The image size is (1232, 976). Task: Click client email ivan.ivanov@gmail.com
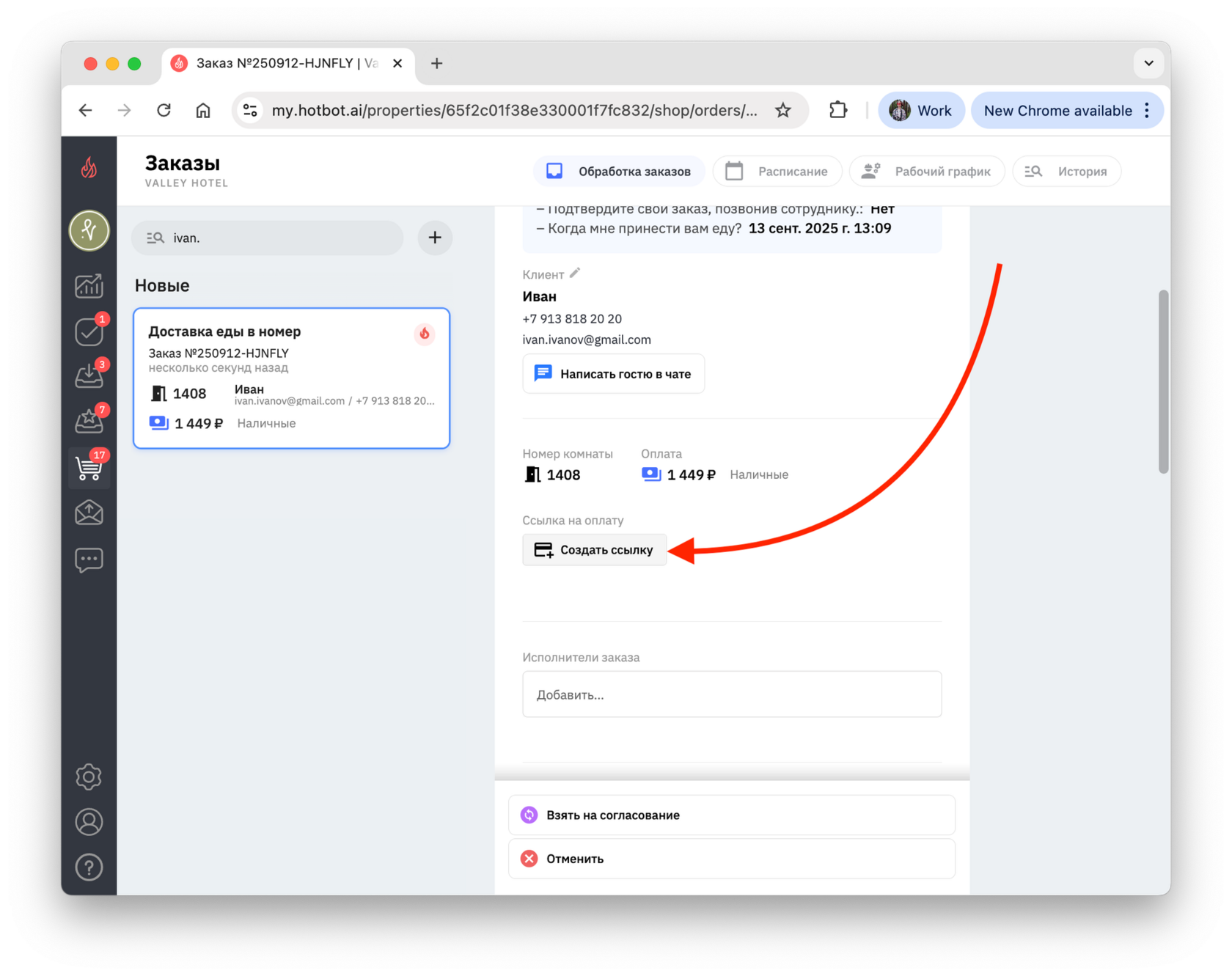click(587, 340)
